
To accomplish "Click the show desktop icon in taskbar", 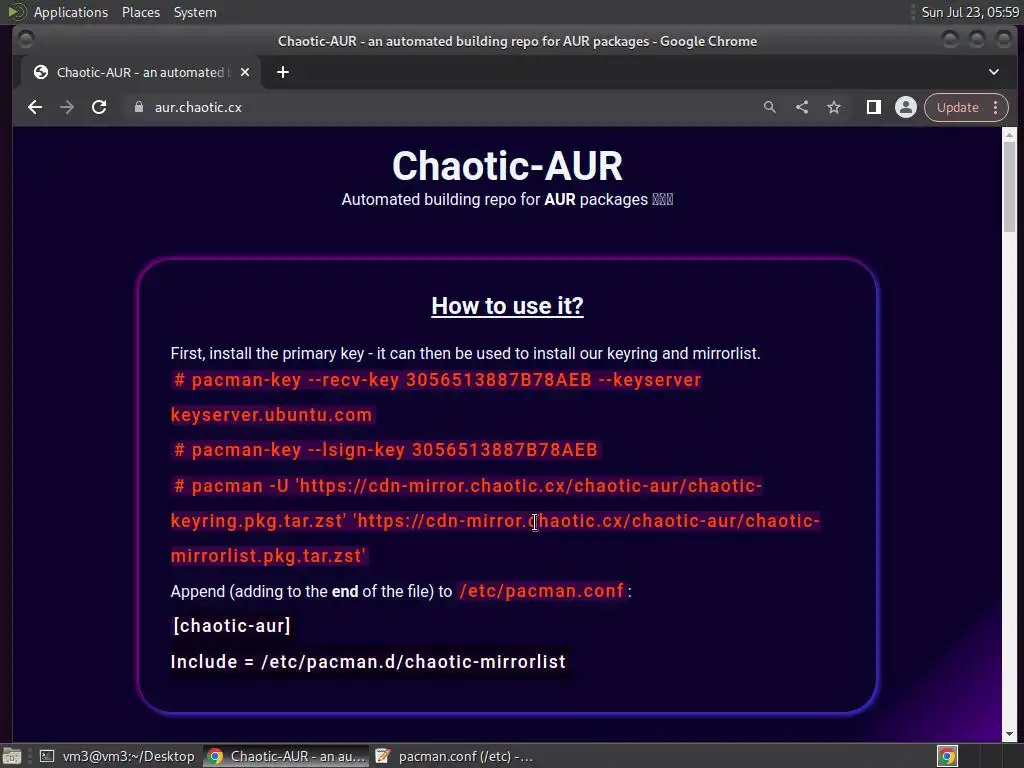I will (12, 756).
